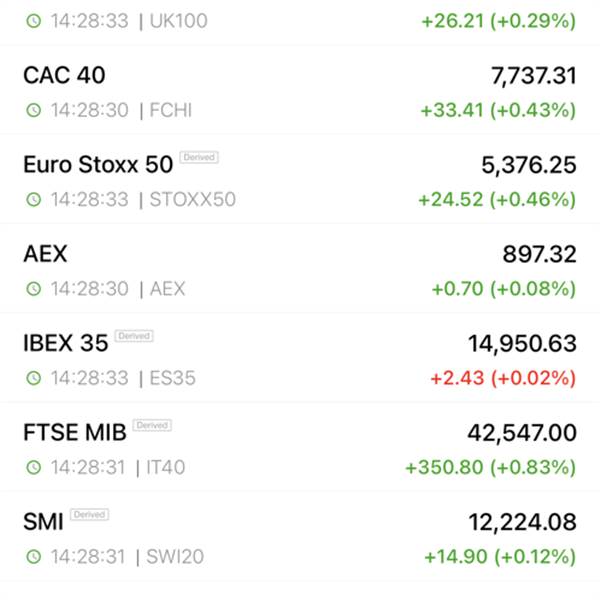Viewport: 600px width, 600px height.
Task: Tap the clock icon beside ES35 timestamp
Action: tap(34, 378)
